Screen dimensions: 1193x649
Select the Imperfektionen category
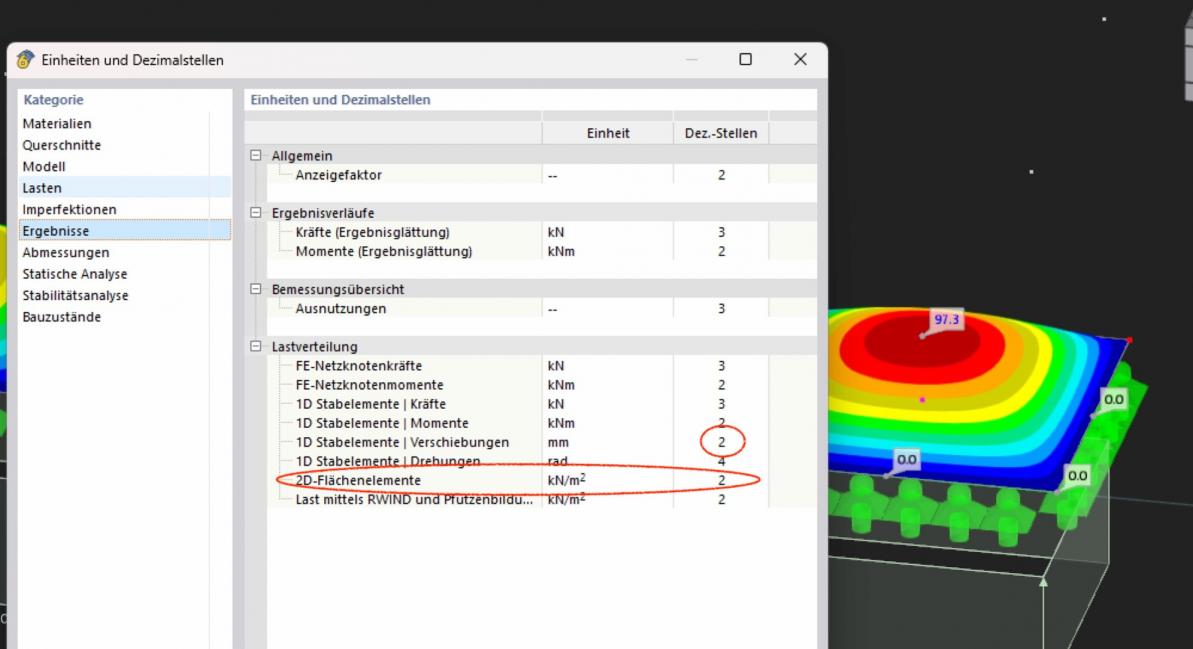(69, 209)
